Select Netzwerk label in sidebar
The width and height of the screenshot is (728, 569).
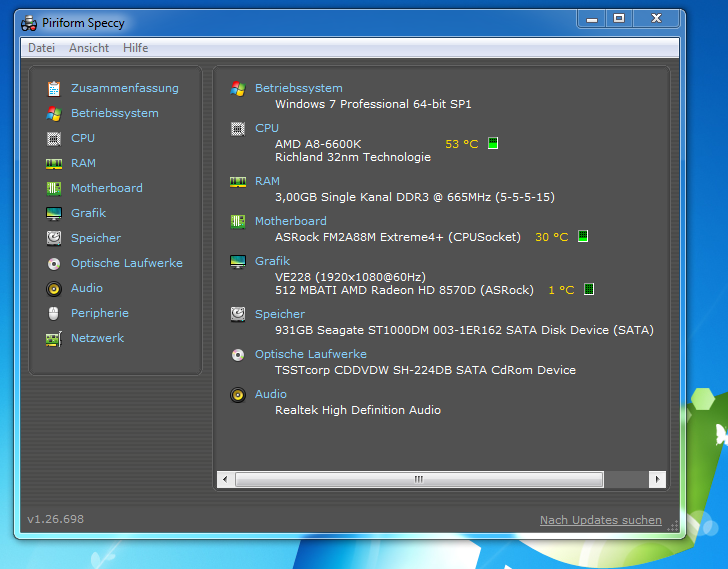98,338
